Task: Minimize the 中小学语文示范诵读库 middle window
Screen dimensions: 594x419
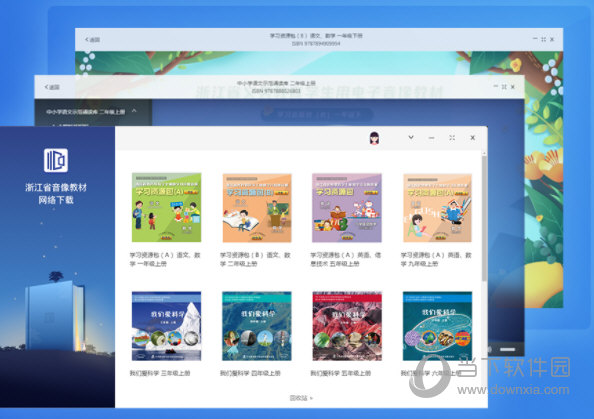Action: coord(496,86)
